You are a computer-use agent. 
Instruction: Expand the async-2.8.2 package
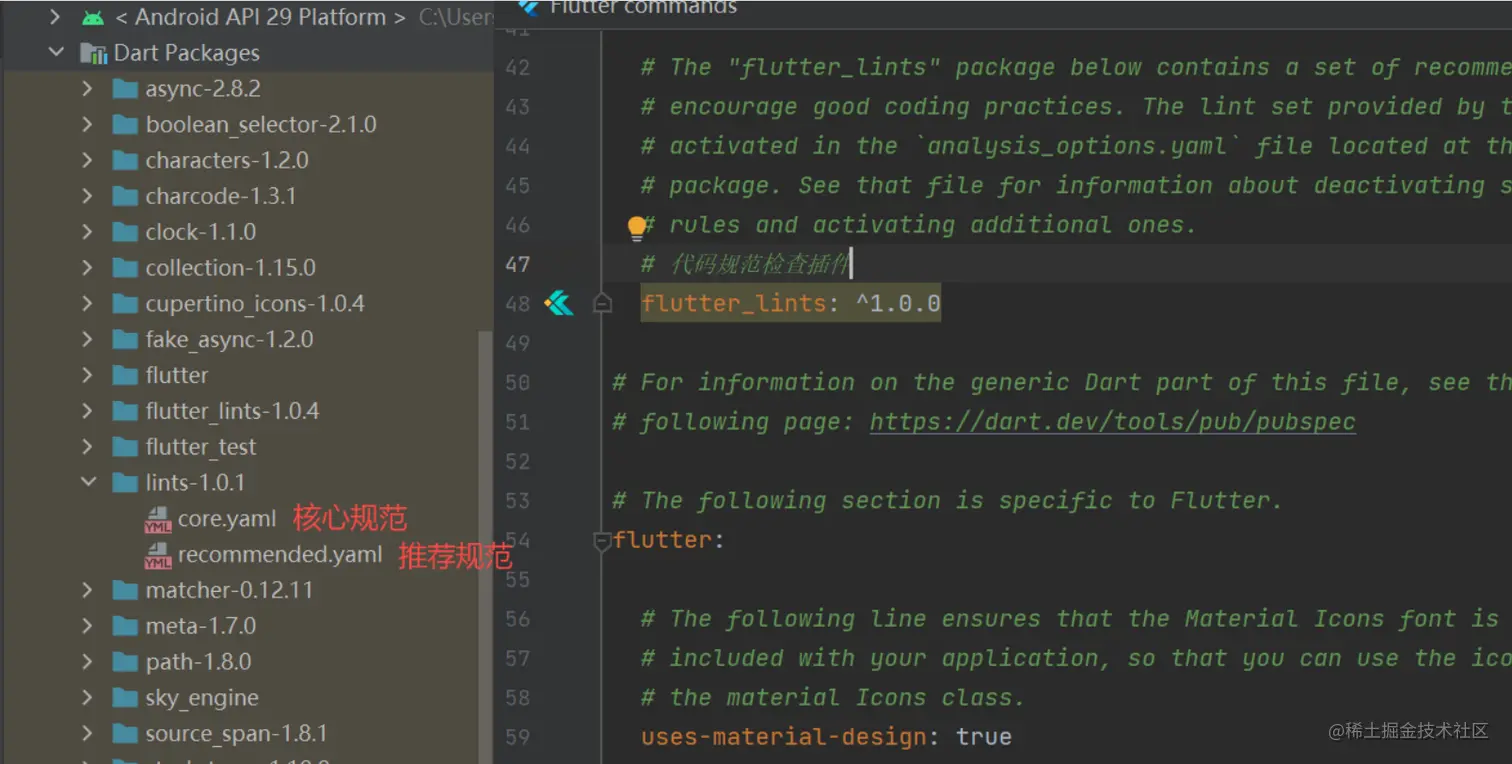(88, 89)
